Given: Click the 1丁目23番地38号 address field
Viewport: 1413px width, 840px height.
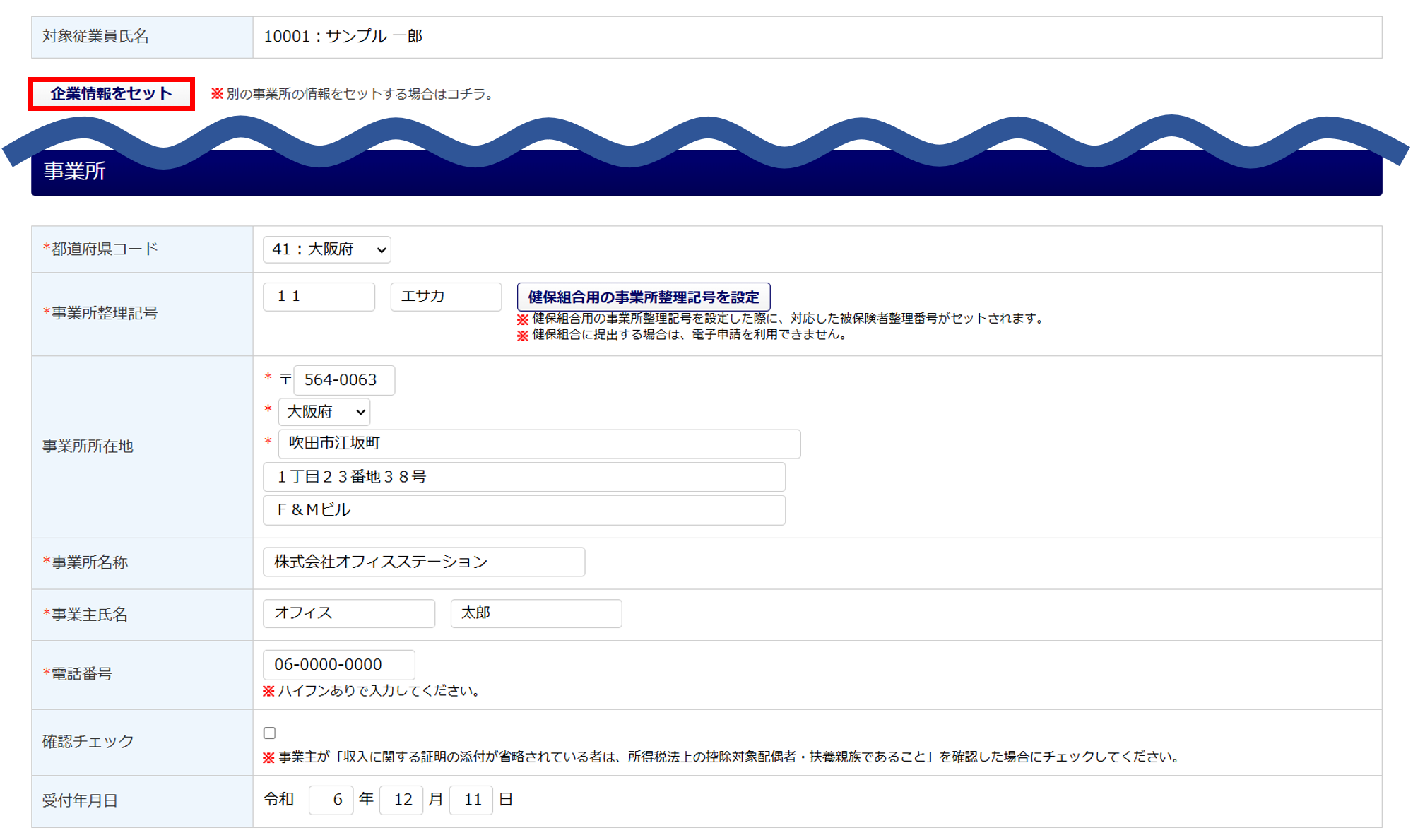Looking at the screenshot, I should click(524, 477).
